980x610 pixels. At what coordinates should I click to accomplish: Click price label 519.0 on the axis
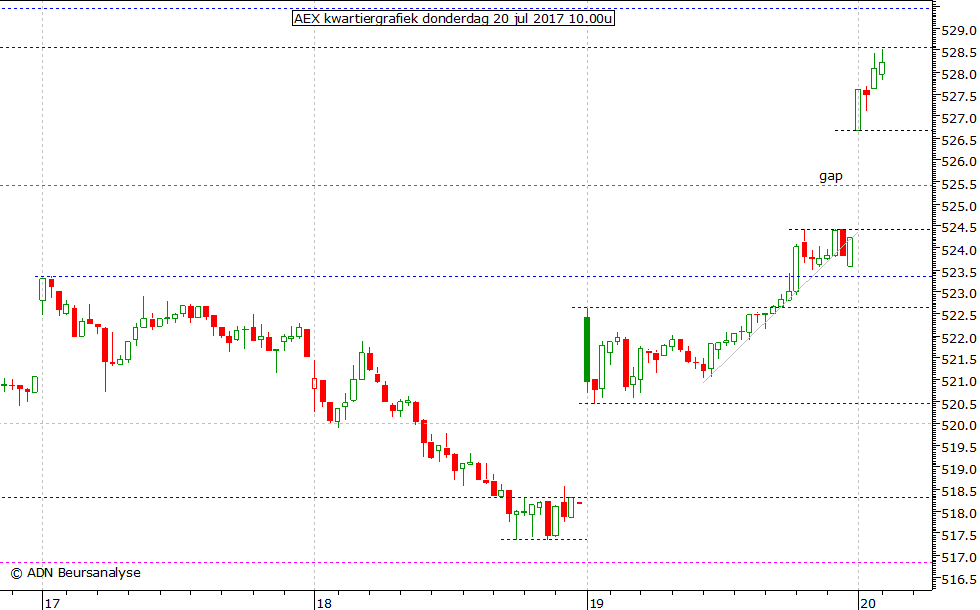(x=959, y=470)
